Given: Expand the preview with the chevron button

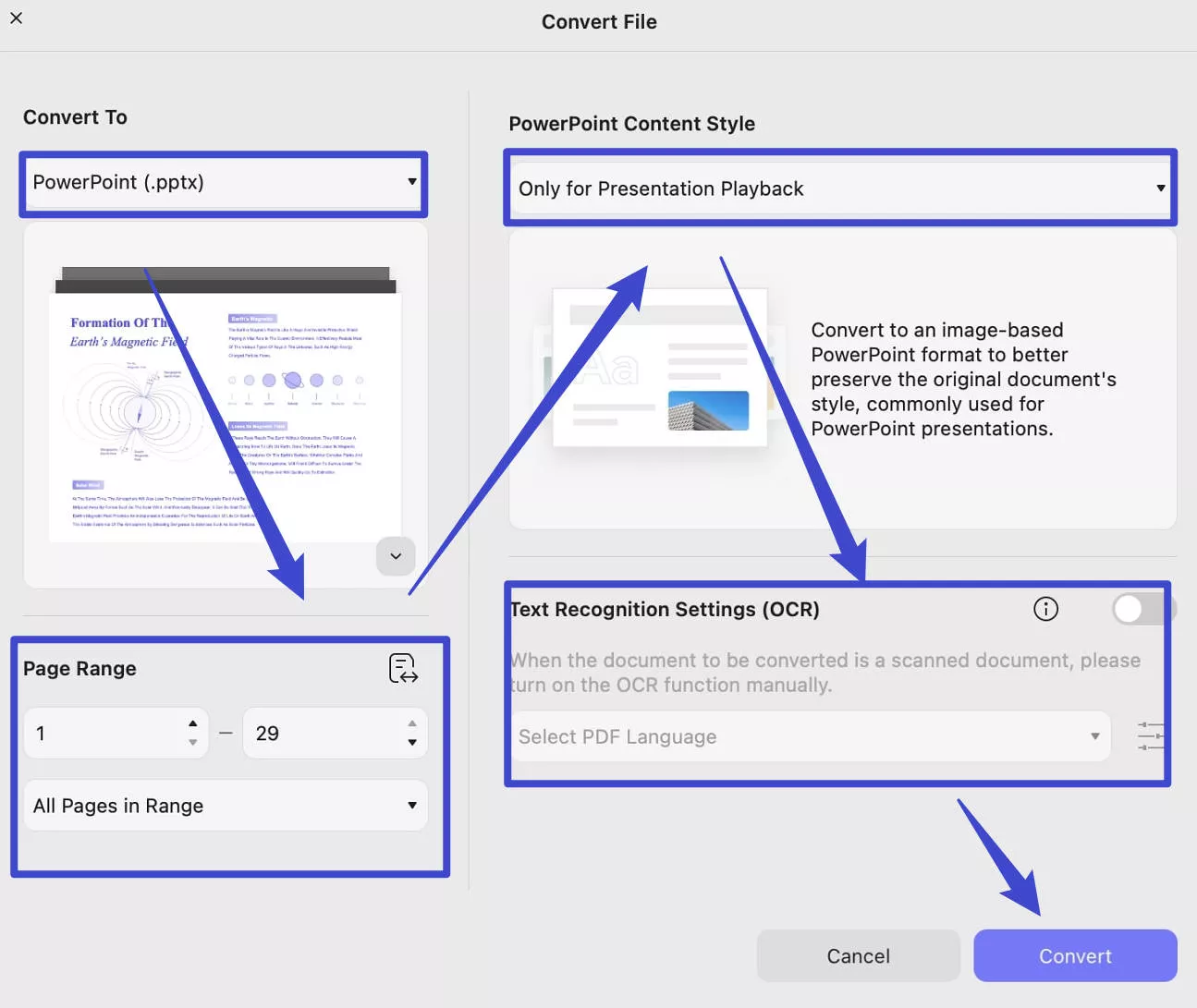Looking at the screenshot, I should click(x=396, y=556).
